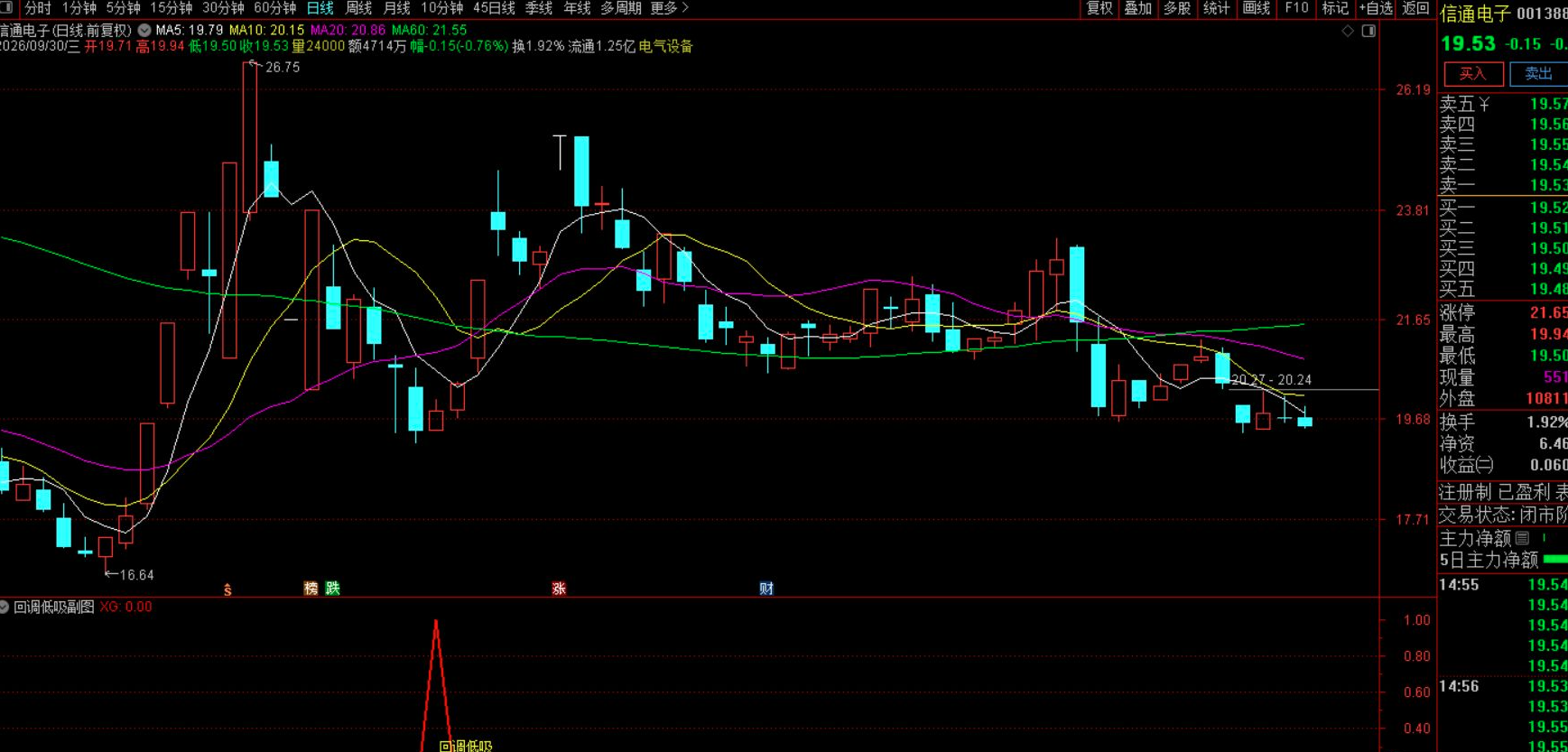Select the 1分钟 period tab
The width and height of the screenshot is (1568, 752).
[x=79, y=8]
